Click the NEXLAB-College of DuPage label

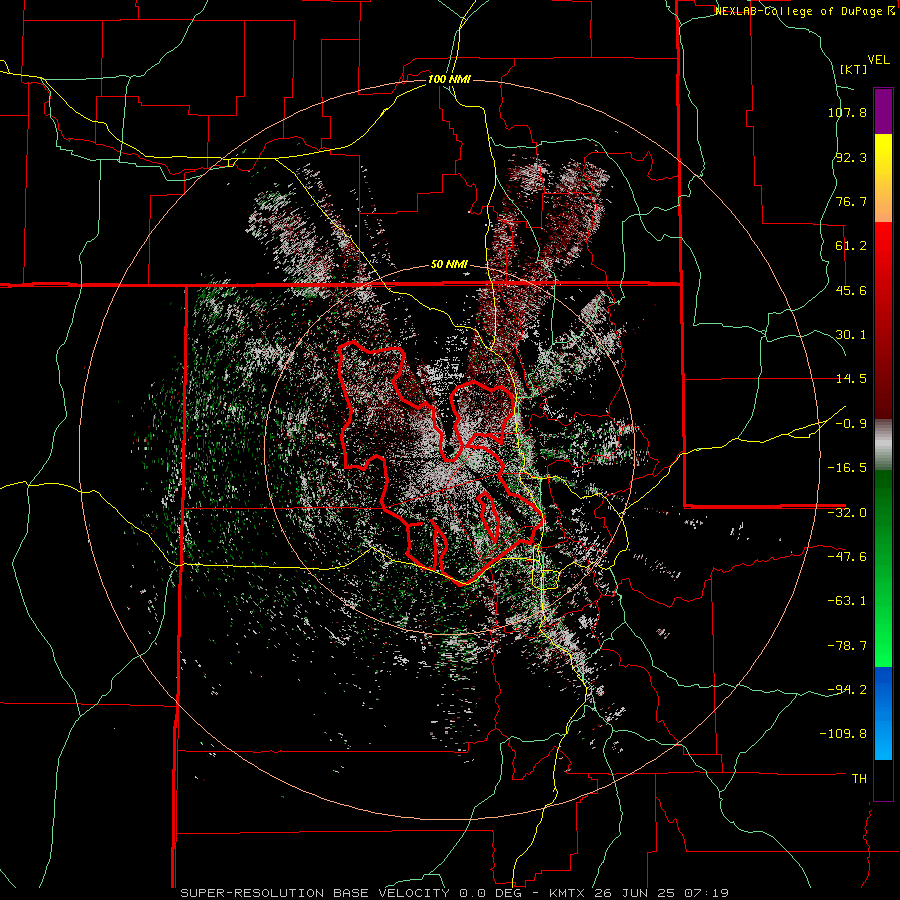[x=798, y=11]
